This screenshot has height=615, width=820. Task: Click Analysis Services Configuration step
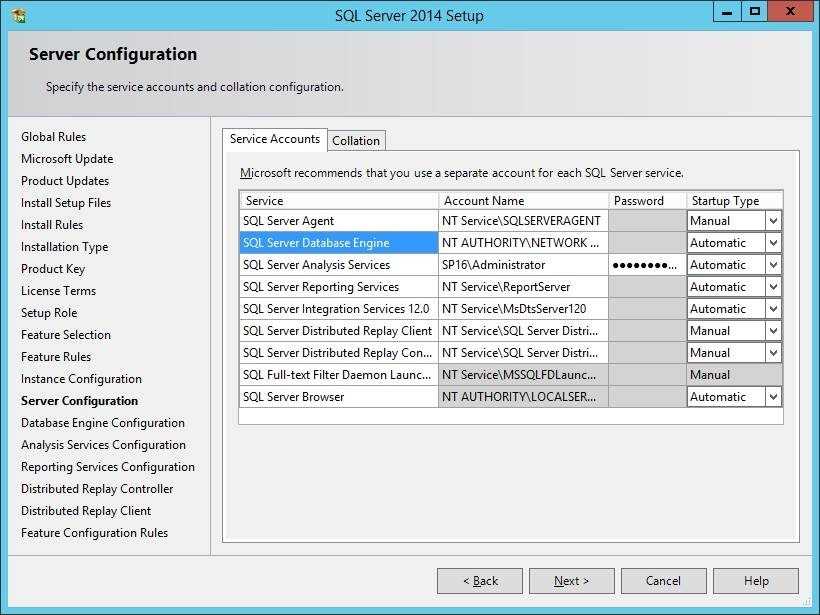103,445
